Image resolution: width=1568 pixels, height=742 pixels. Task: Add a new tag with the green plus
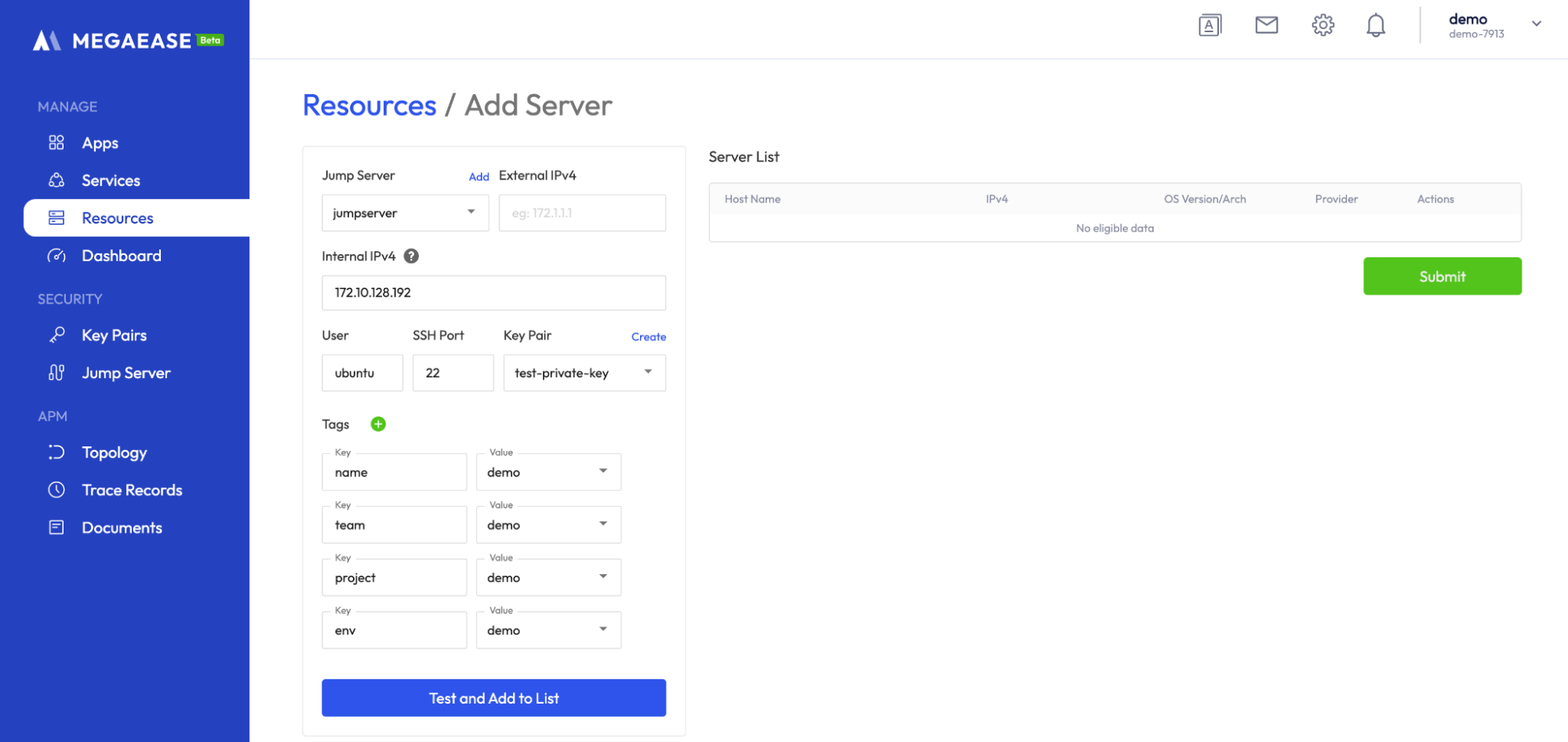click(378, 424)
